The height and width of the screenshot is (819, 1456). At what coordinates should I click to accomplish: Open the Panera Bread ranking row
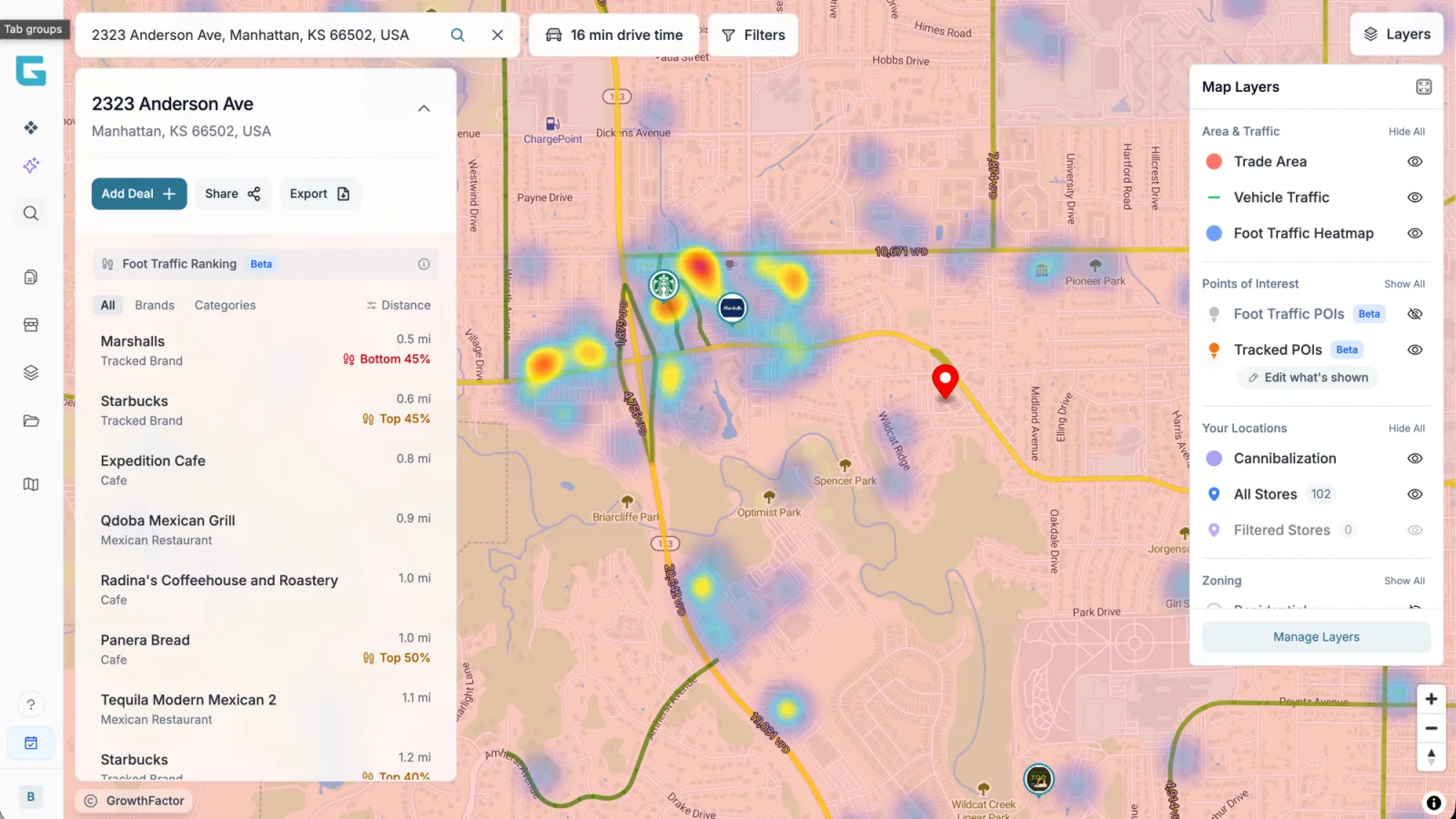coord(266,649)
